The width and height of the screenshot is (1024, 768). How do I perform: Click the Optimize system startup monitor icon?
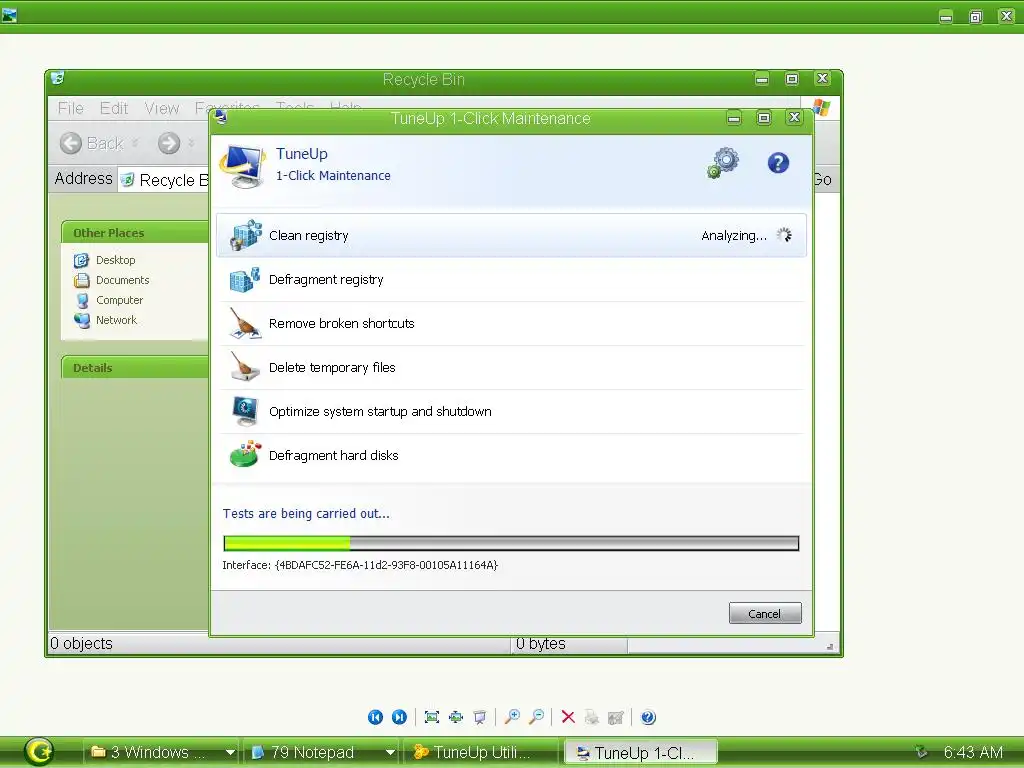[246, 411]
